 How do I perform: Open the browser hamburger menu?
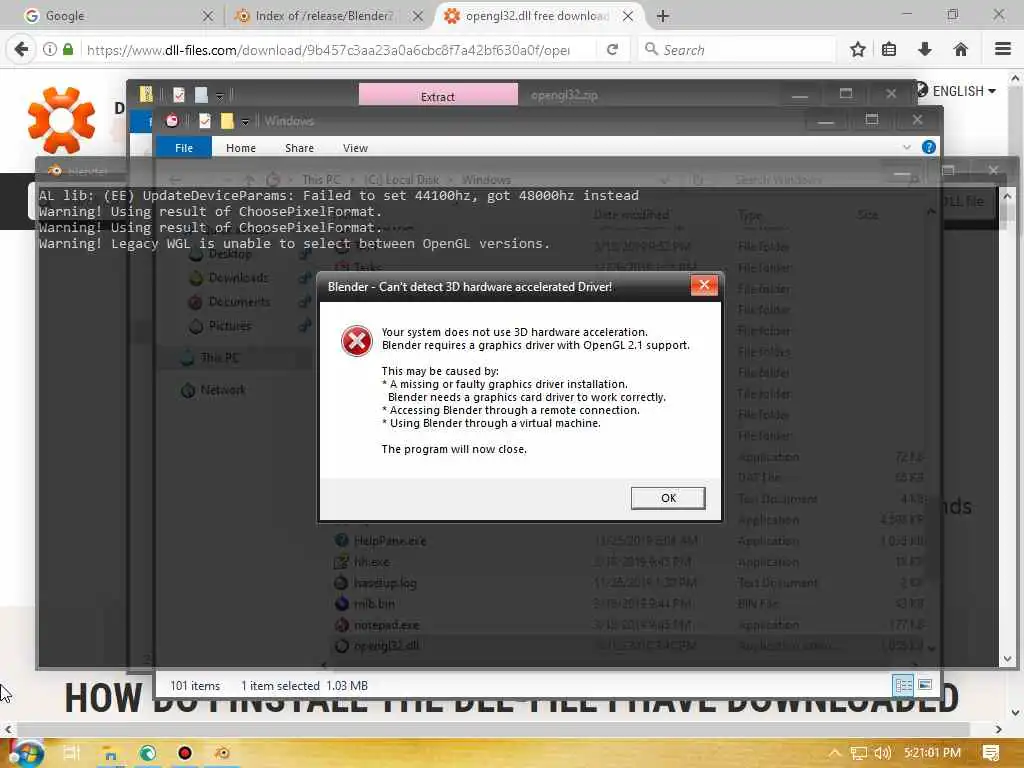pyautogui.click(x=1003, y=49)
